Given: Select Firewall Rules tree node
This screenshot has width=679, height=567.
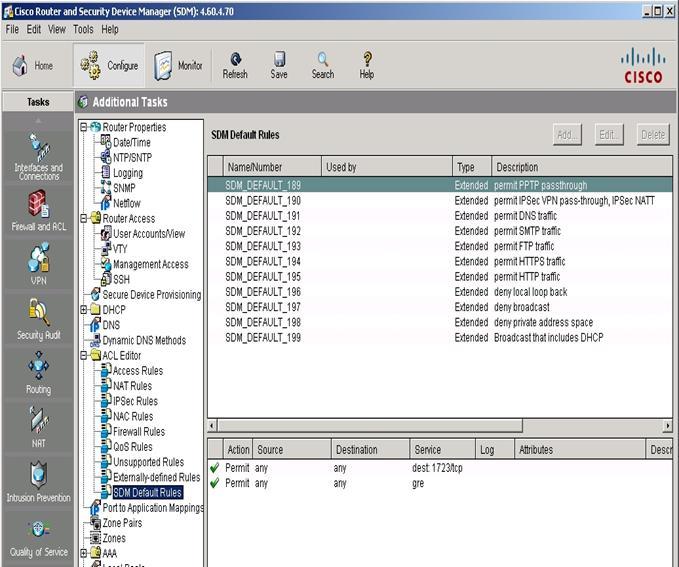Looking at the screenshot, I should (x=139, y=431).
